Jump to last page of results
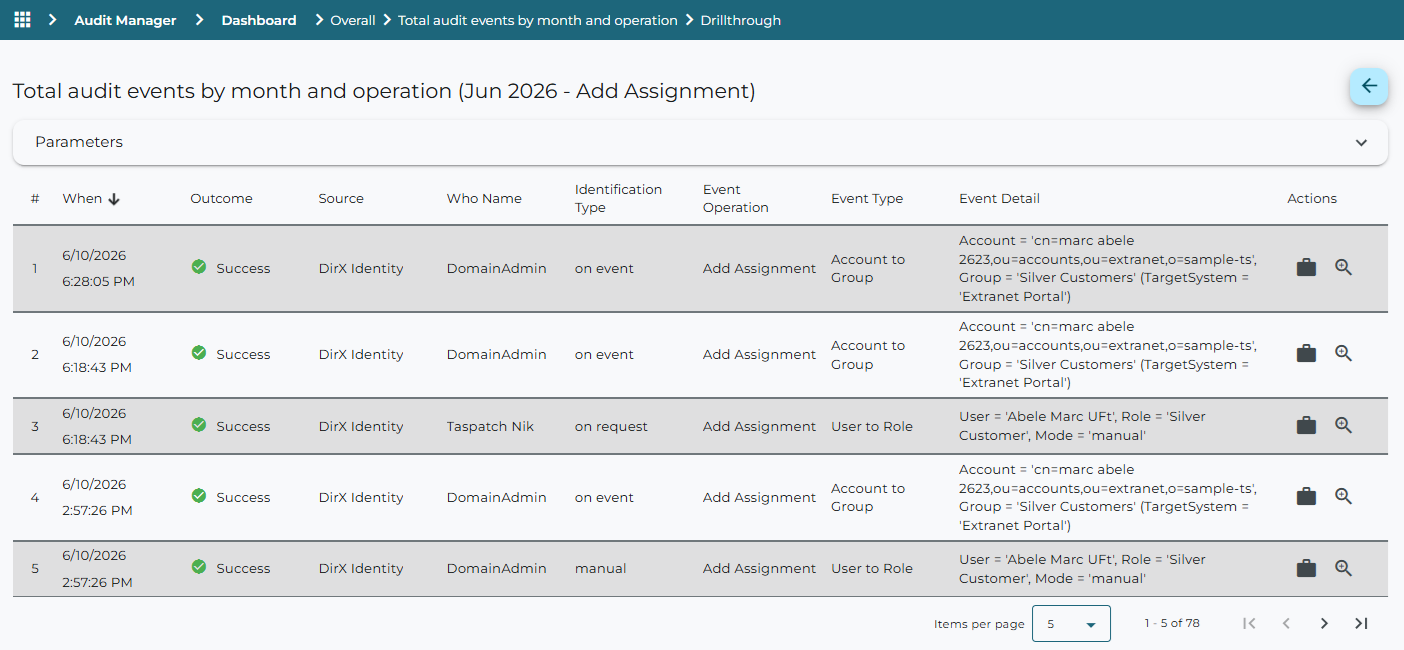 tap(1361, 623)
